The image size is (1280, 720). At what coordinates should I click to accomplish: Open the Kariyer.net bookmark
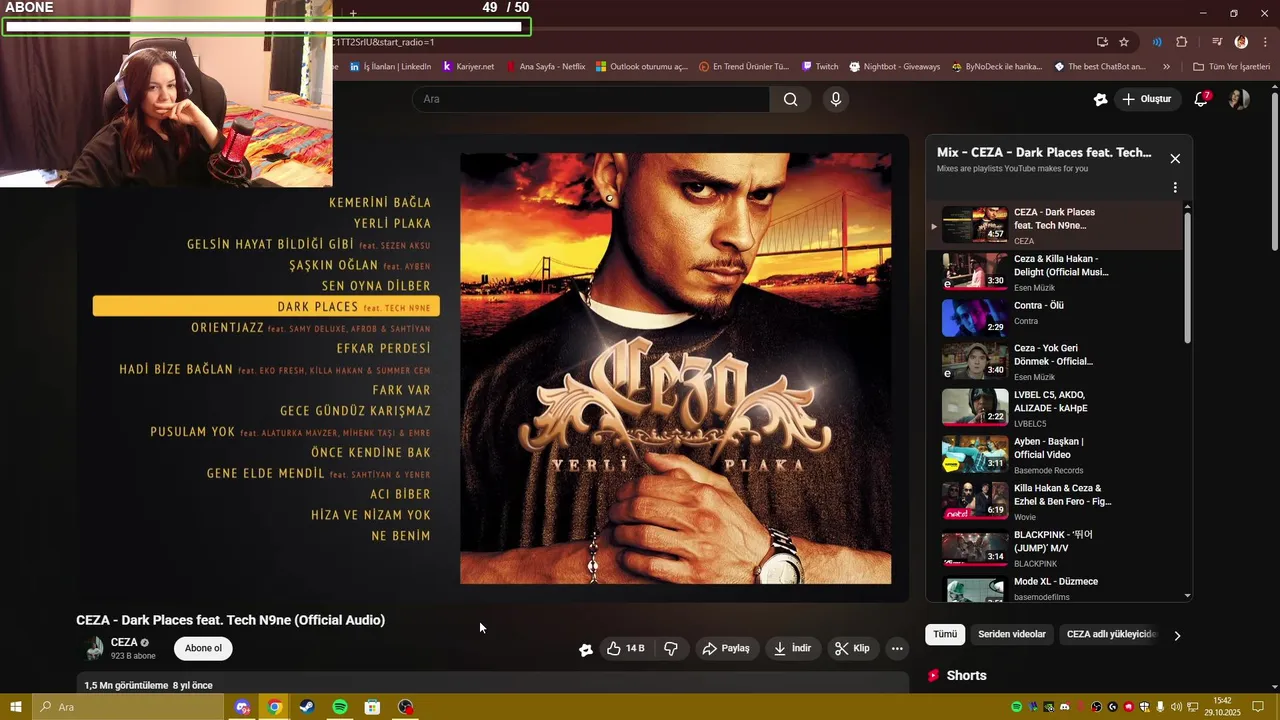[468, 67]
